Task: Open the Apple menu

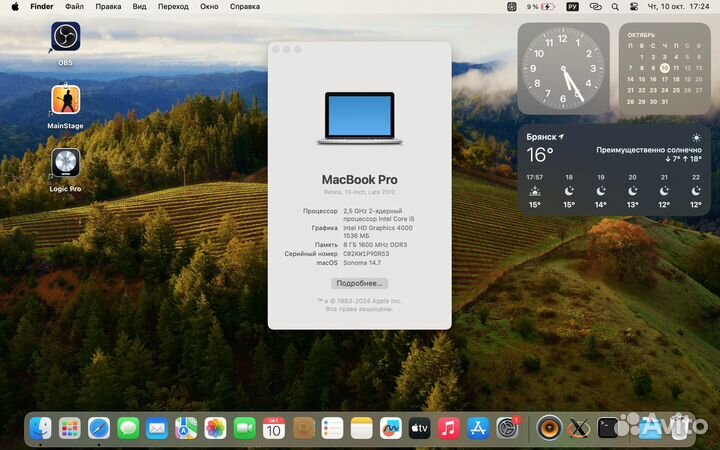Action: click(x=15, y=7)
